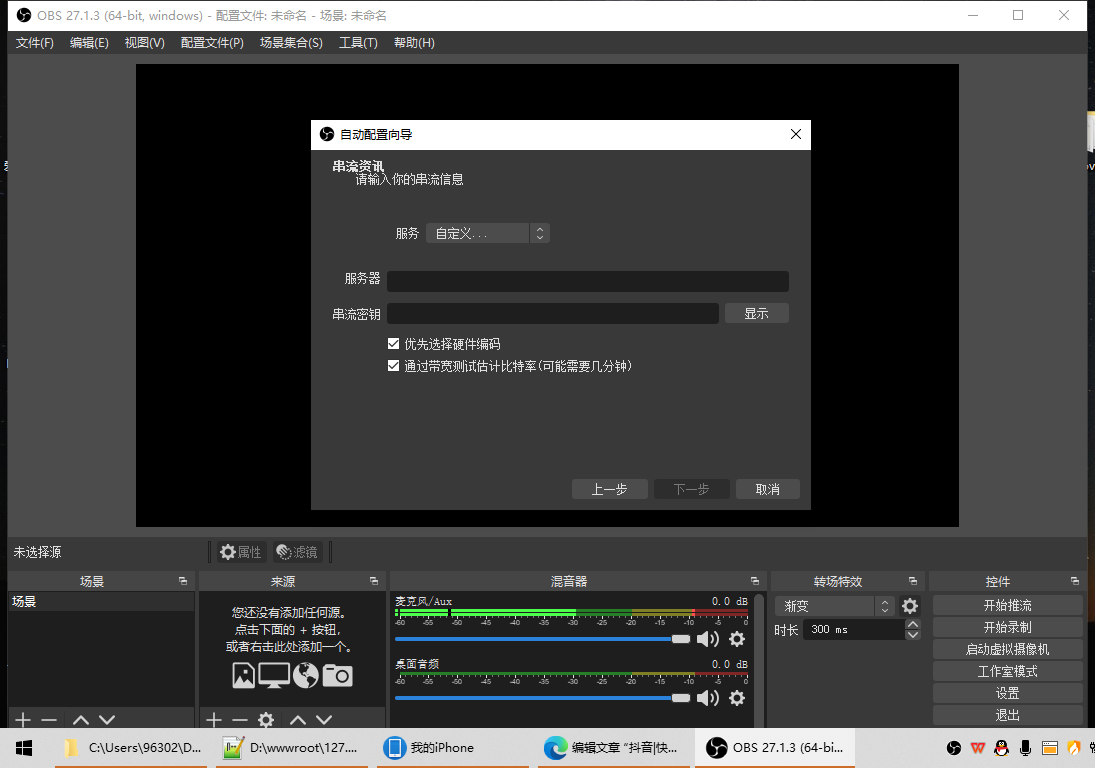Screen dimensions: 1095x768
Task: Click the 取消 button in wizard
Action: point(767,489)
